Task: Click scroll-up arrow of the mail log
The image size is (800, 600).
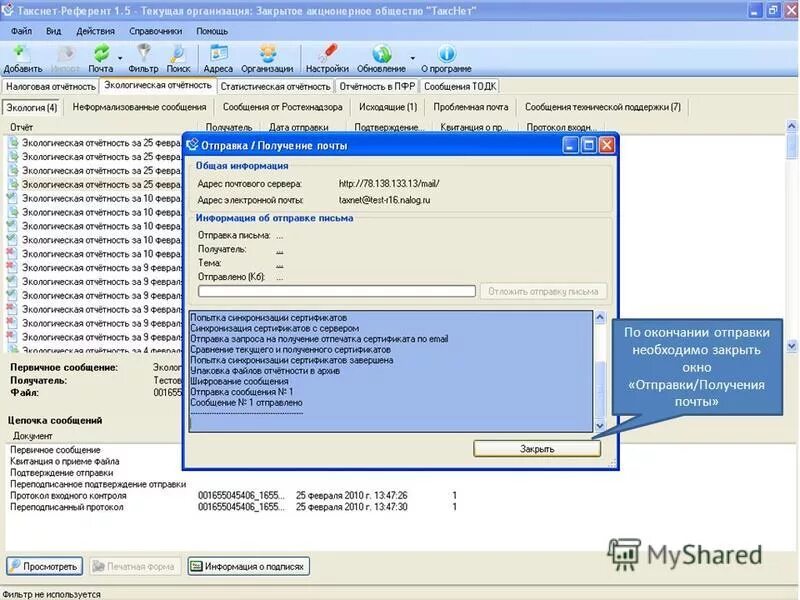Action: coord(600,317)
